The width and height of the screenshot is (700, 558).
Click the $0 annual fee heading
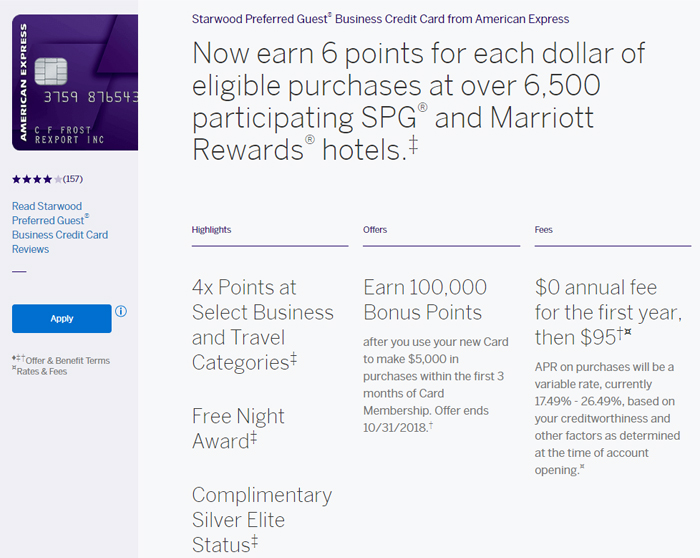608,312
